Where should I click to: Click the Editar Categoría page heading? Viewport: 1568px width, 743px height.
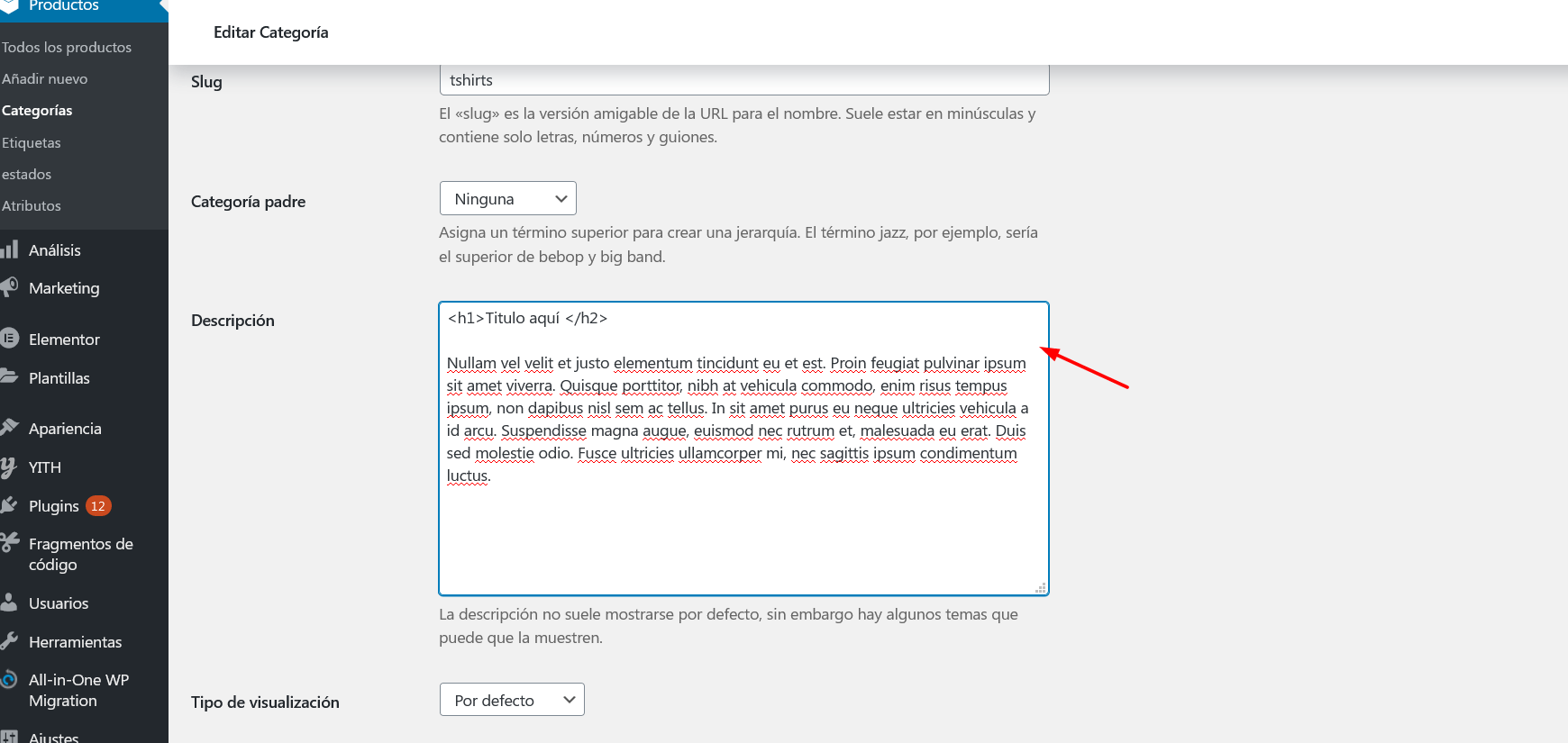click(271, 32)
